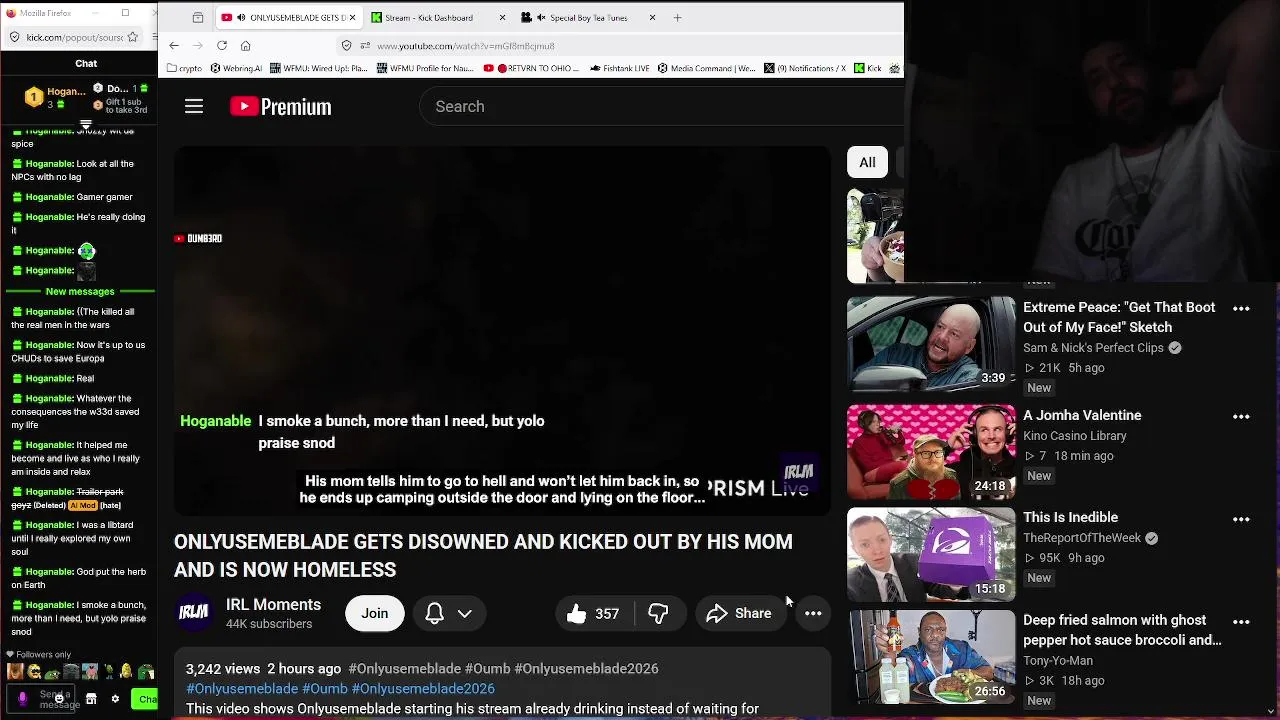Open Deep fried salmon video title
1280x720 pixels.
pyautogui.click(x=1122, y=630)
